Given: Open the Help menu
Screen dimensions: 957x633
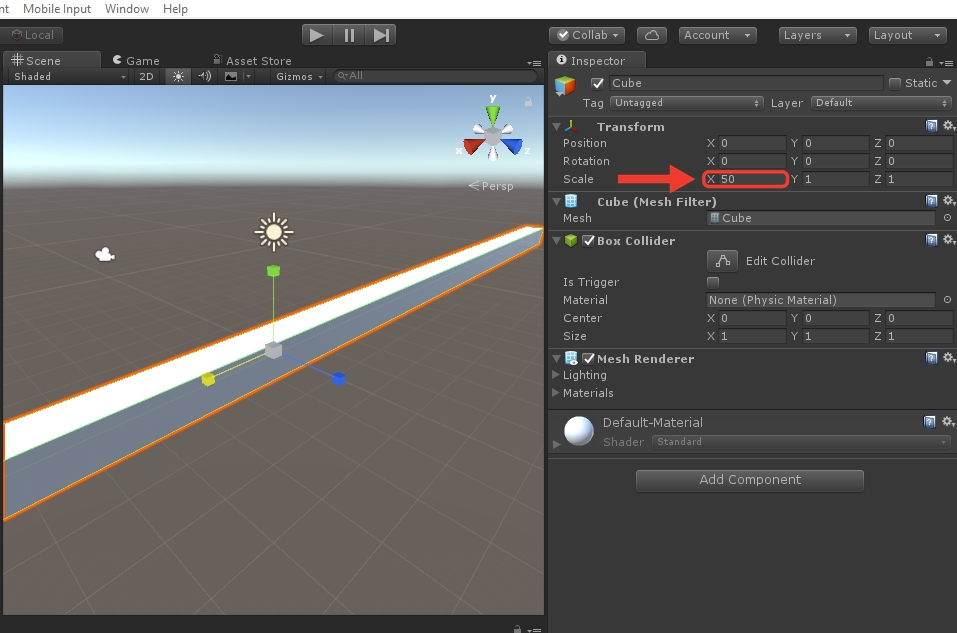Looking at the screenshot, I should click(175, 9).
